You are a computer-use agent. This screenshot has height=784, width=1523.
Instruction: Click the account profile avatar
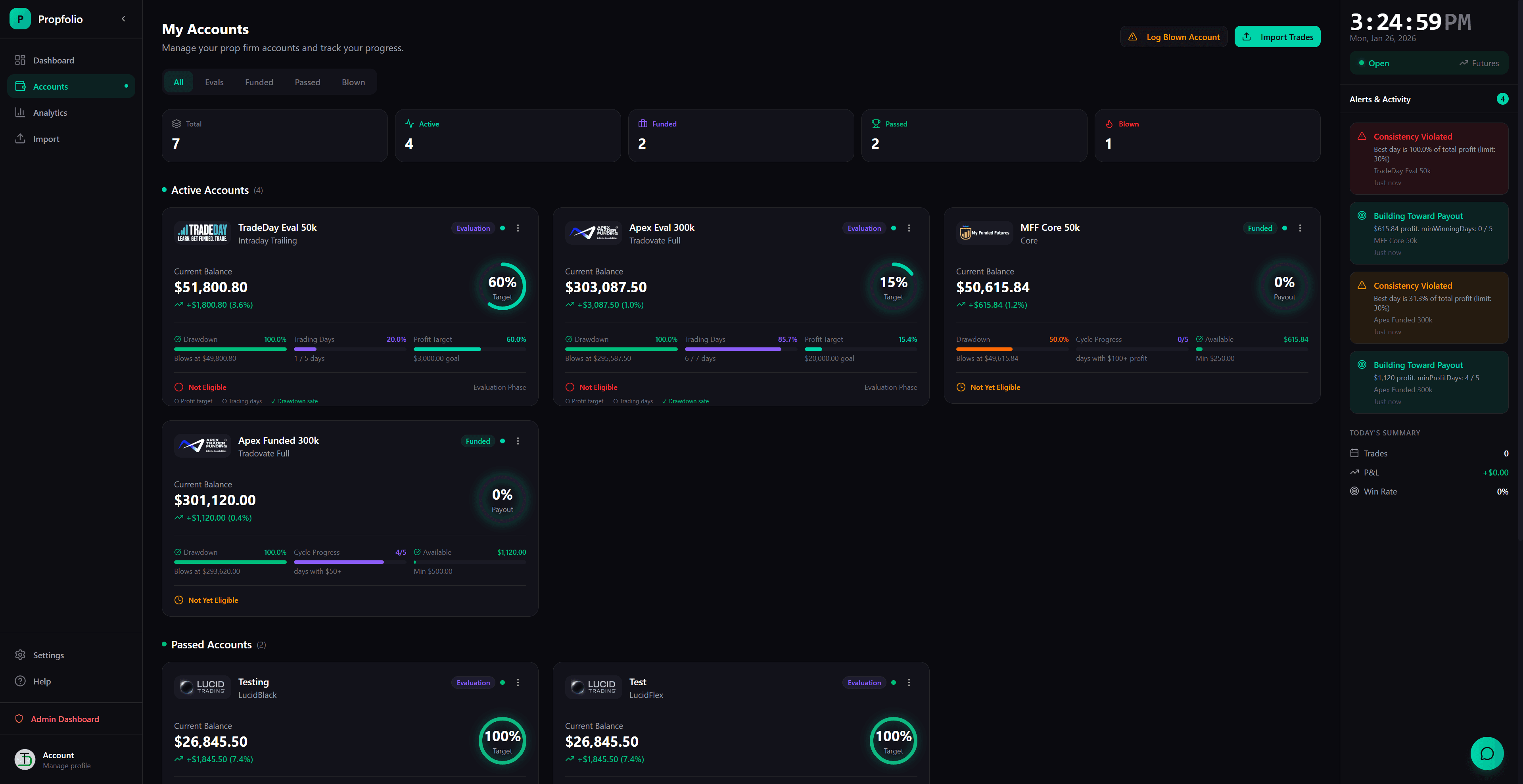[25, 760]
